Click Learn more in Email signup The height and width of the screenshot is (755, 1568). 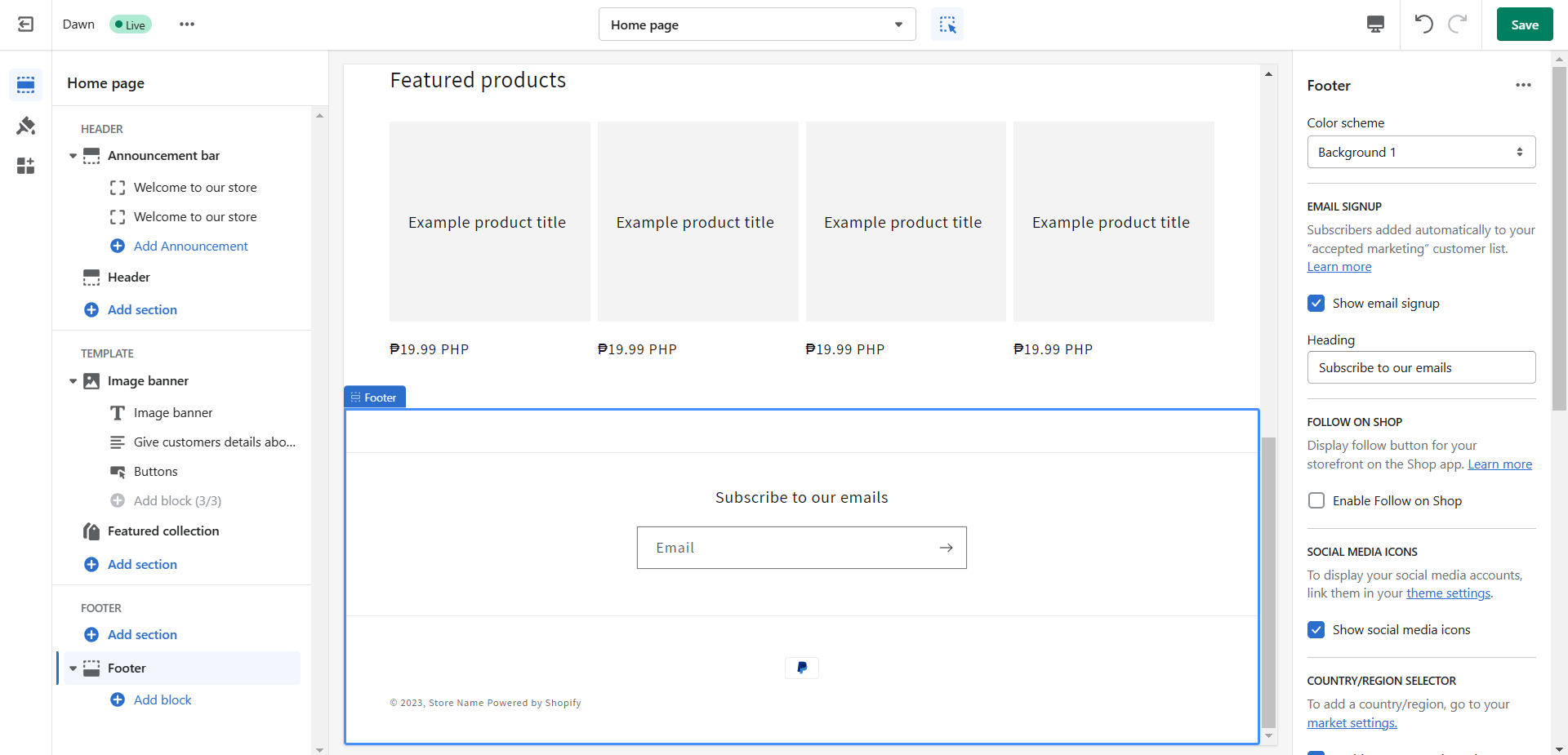coord(1339,267)
